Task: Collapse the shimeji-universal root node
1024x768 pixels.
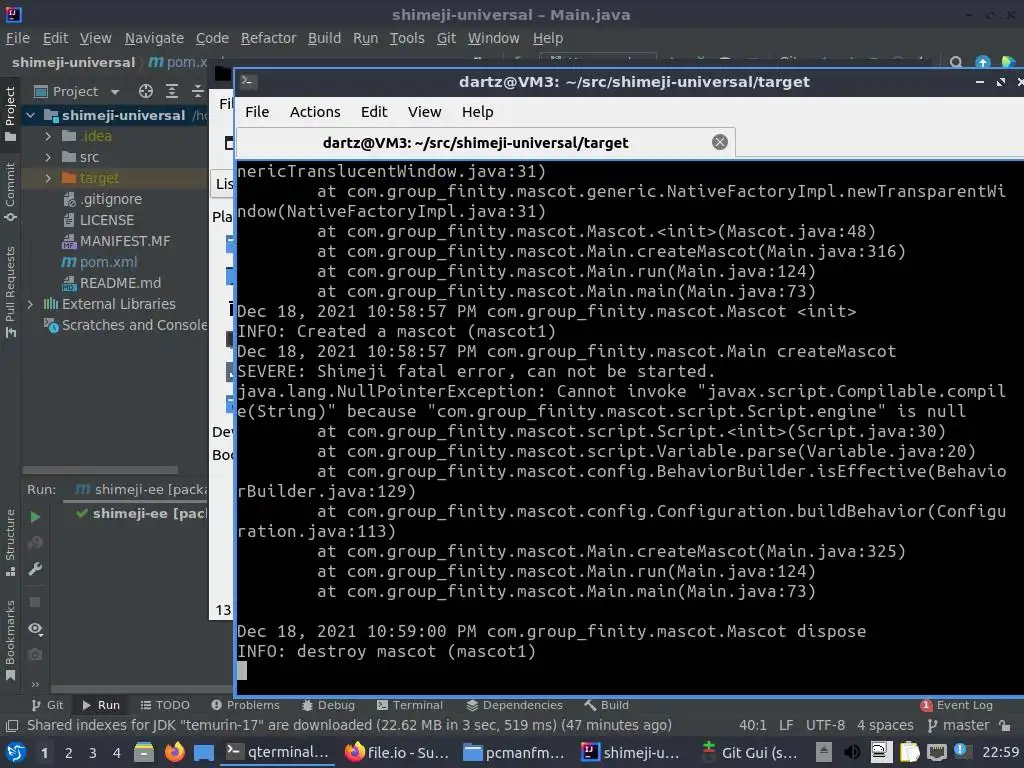Action: click(31, 116)
